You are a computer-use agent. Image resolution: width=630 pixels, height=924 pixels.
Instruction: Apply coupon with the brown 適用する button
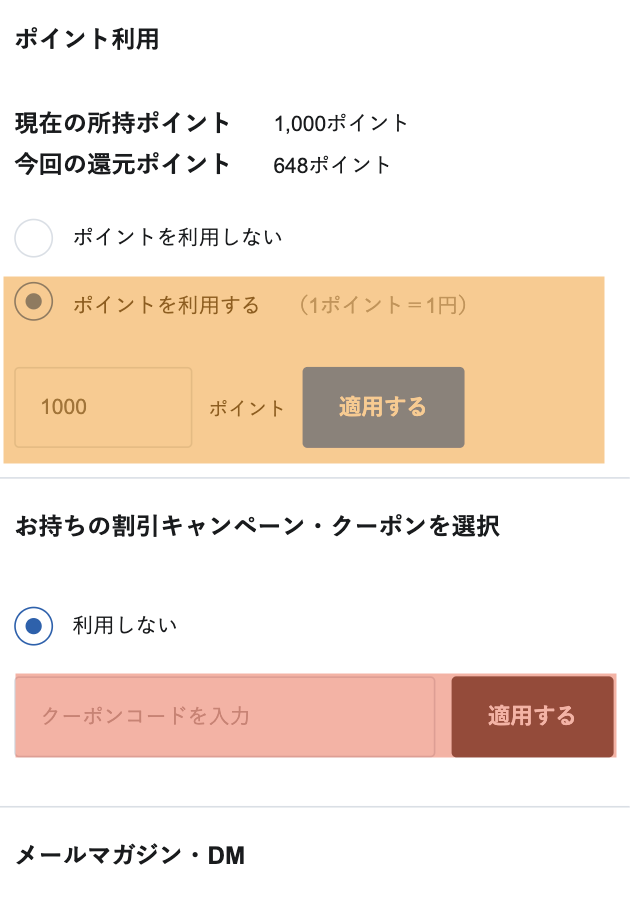pyautogui.click(x=532, y=716)
